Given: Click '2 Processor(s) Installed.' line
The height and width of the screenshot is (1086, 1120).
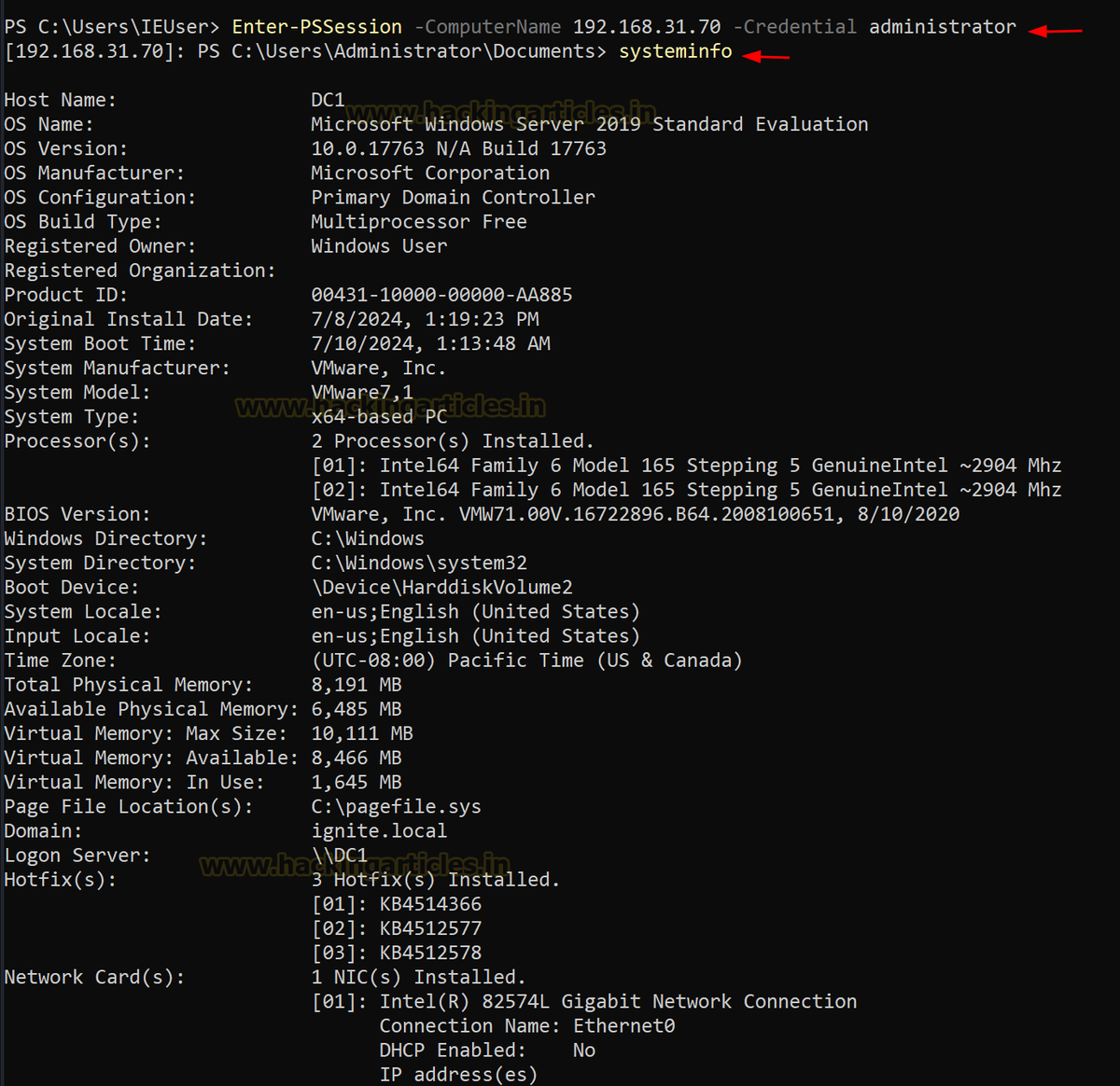Looking at the screenshot, I should click(453, 440).
